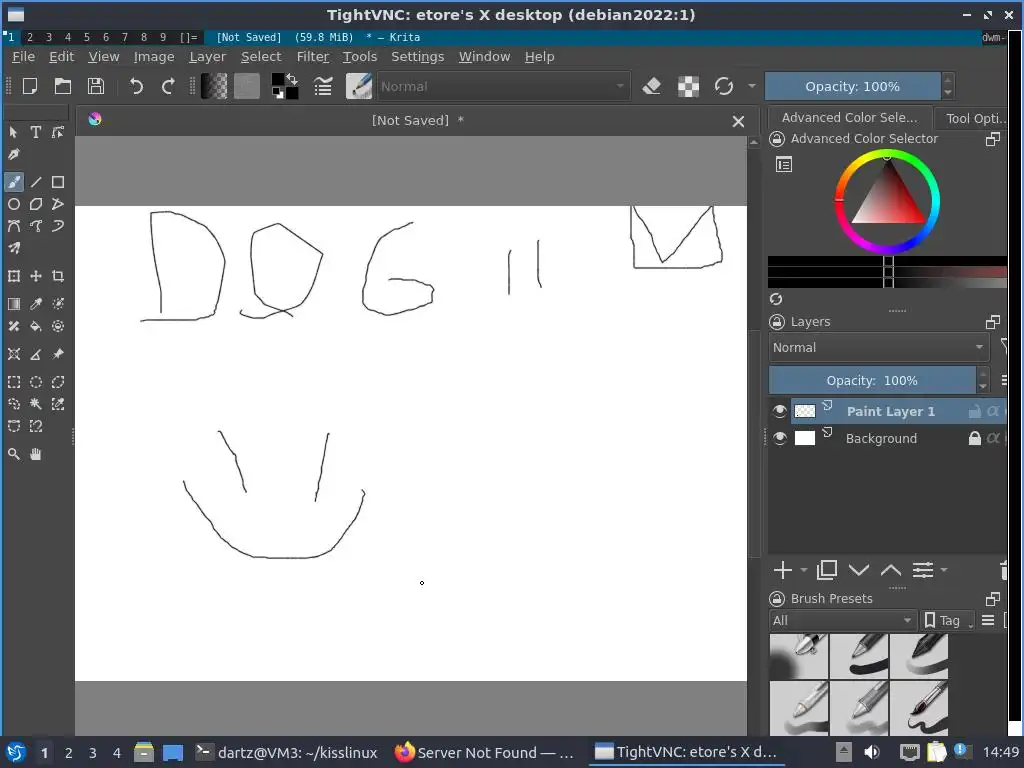The width and height of the screenshot is (1024, 768).
Task: Undo the last stroke
Action: point(136,86)
